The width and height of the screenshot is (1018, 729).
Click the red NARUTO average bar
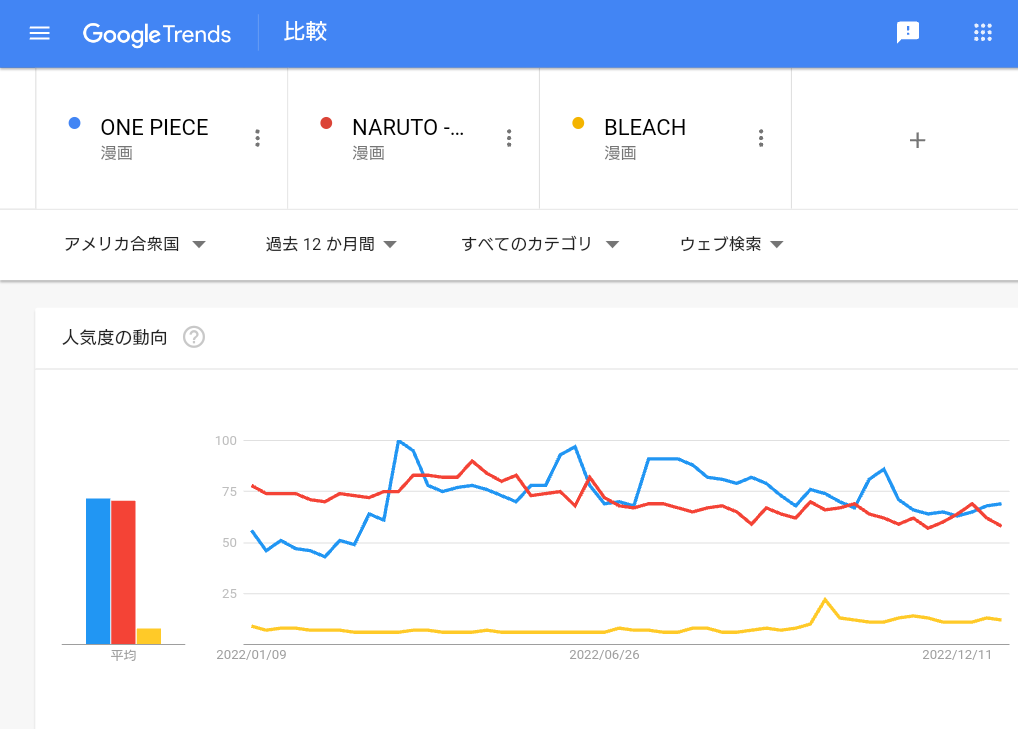tap(123, 572)
